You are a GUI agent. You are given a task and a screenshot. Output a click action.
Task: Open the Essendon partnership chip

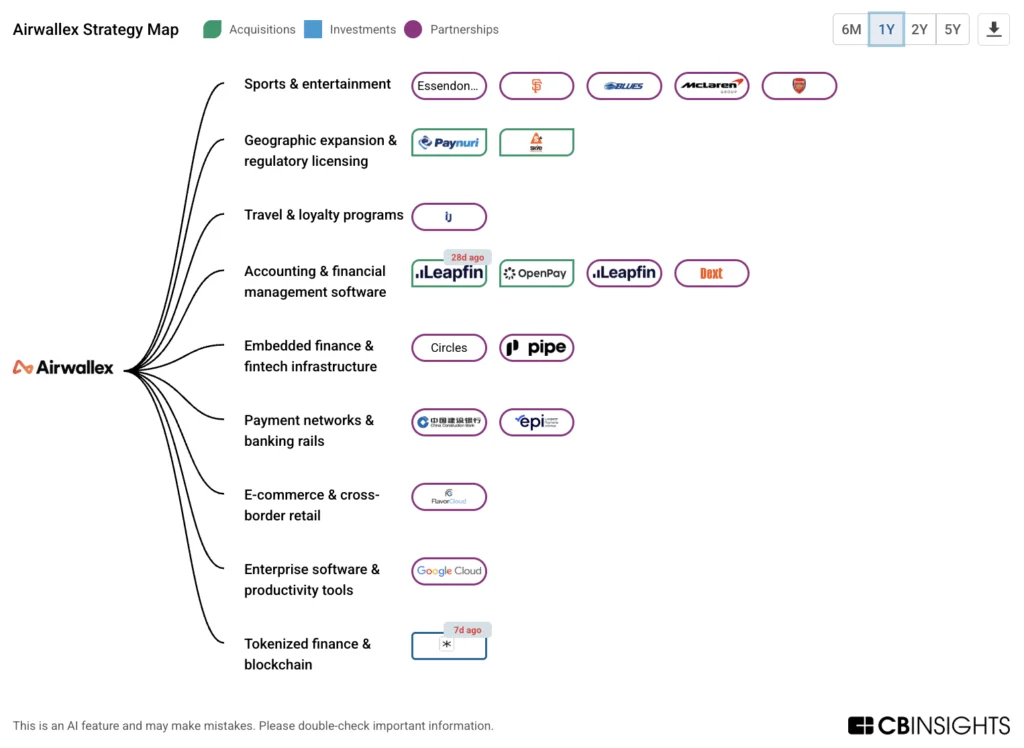[x=449, y=86]
